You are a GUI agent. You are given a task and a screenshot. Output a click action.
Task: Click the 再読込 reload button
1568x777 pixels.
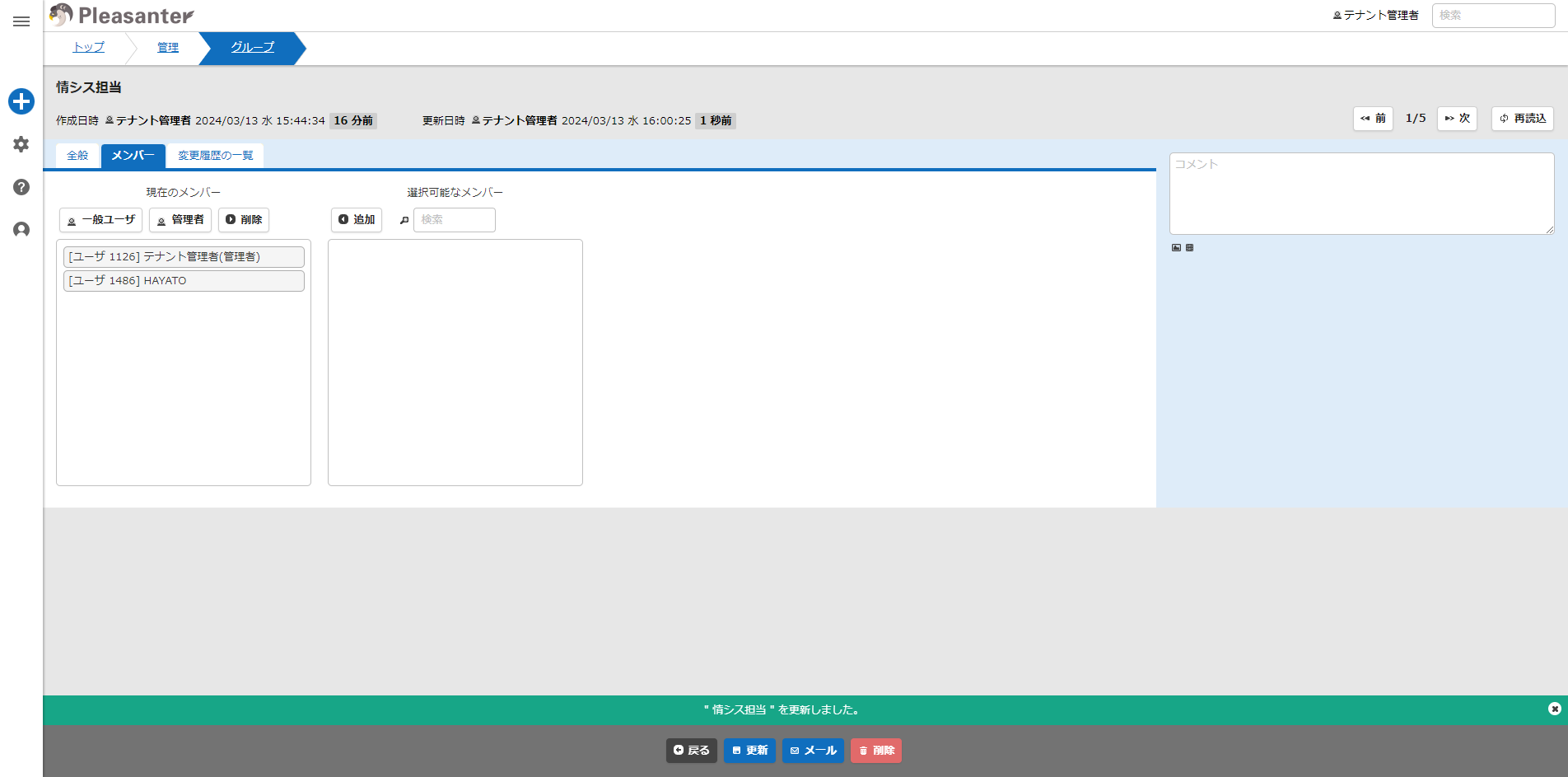point(1522,119)
